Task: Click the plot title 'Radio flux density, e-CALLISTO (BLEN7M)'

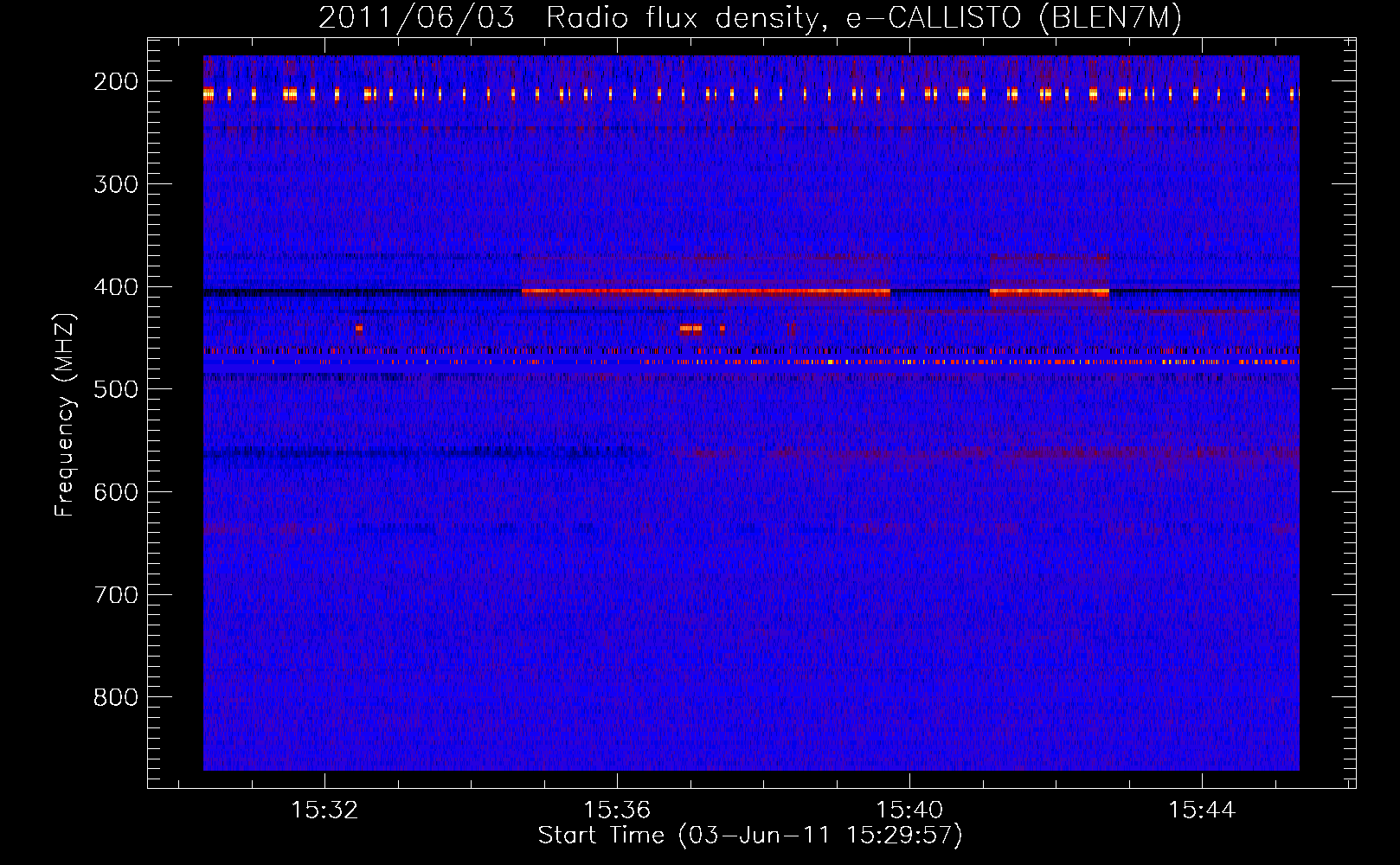Action: [864, 18]
